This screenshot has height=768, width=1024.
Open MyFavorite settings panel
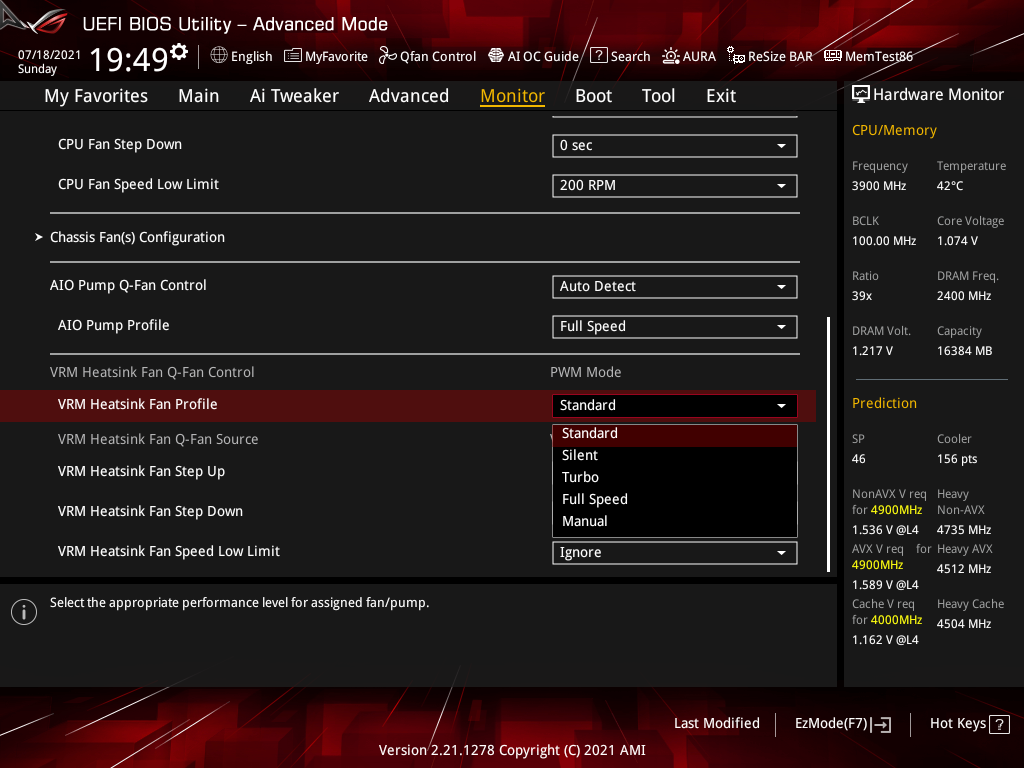point(325,56)
